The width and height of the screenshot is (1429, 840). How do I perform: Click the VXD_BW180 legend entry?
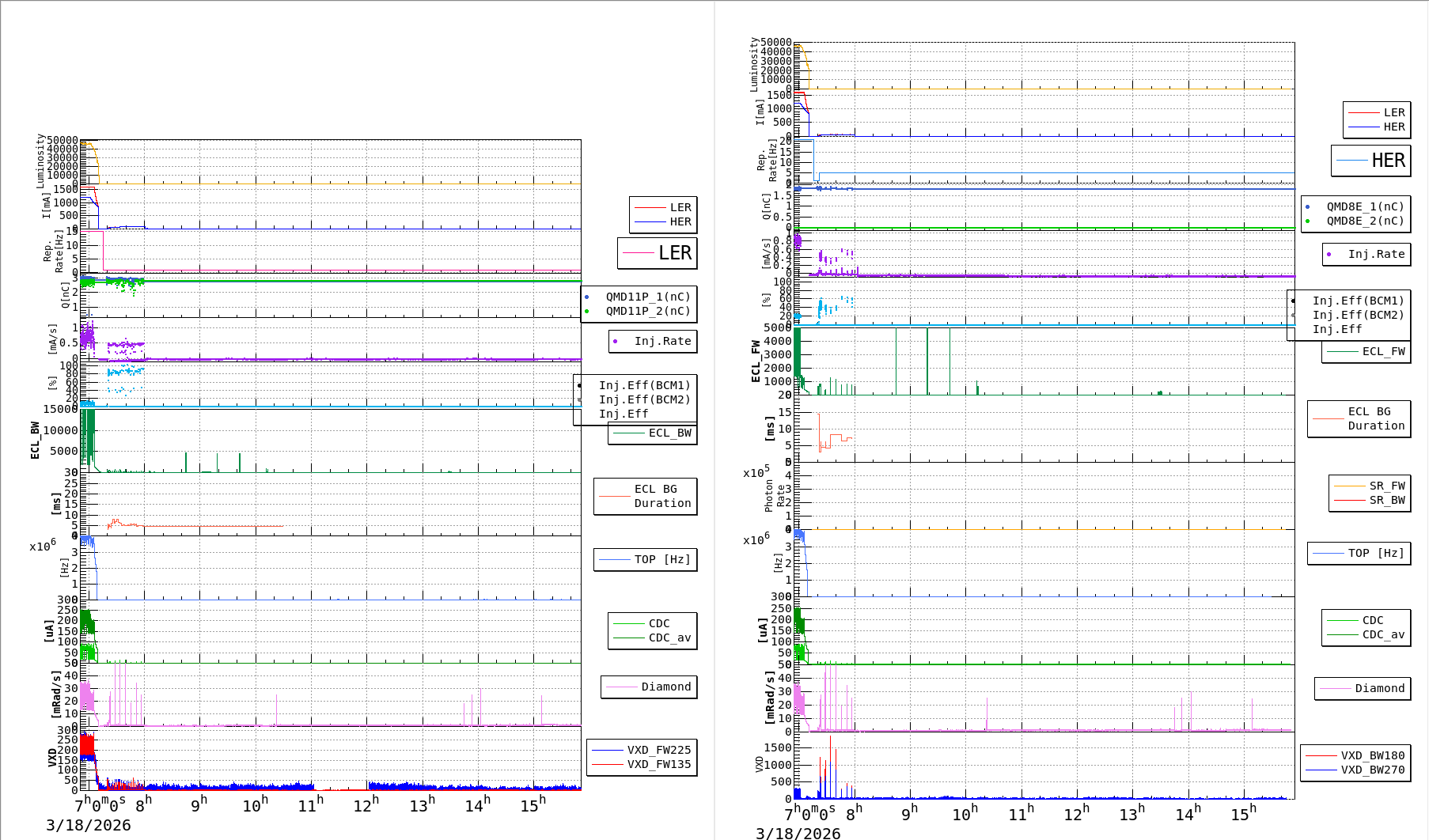tap(1371, 755)
